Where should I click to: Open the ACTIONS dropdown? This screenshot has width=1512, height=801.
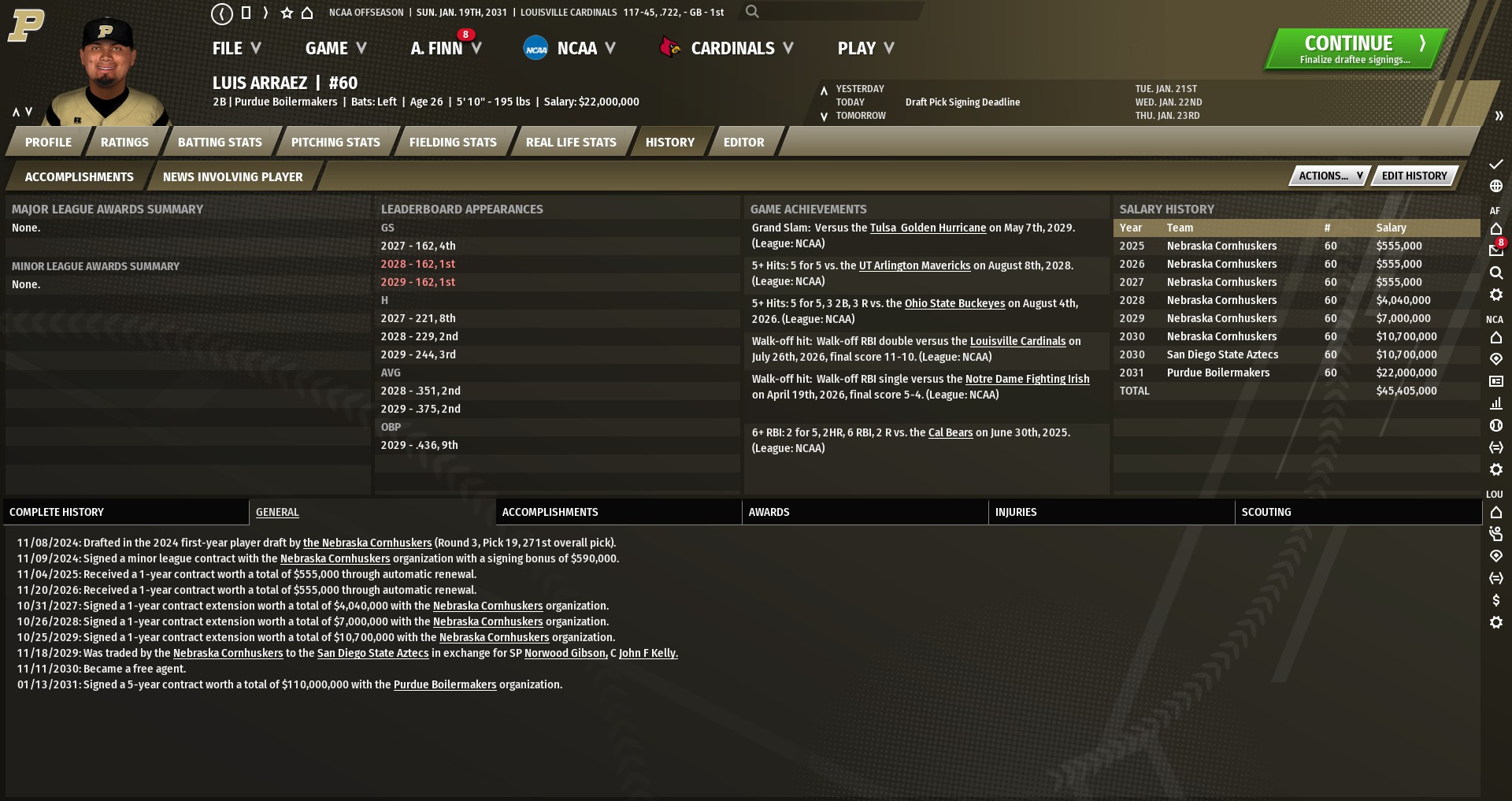click(x=1330, y=176)
